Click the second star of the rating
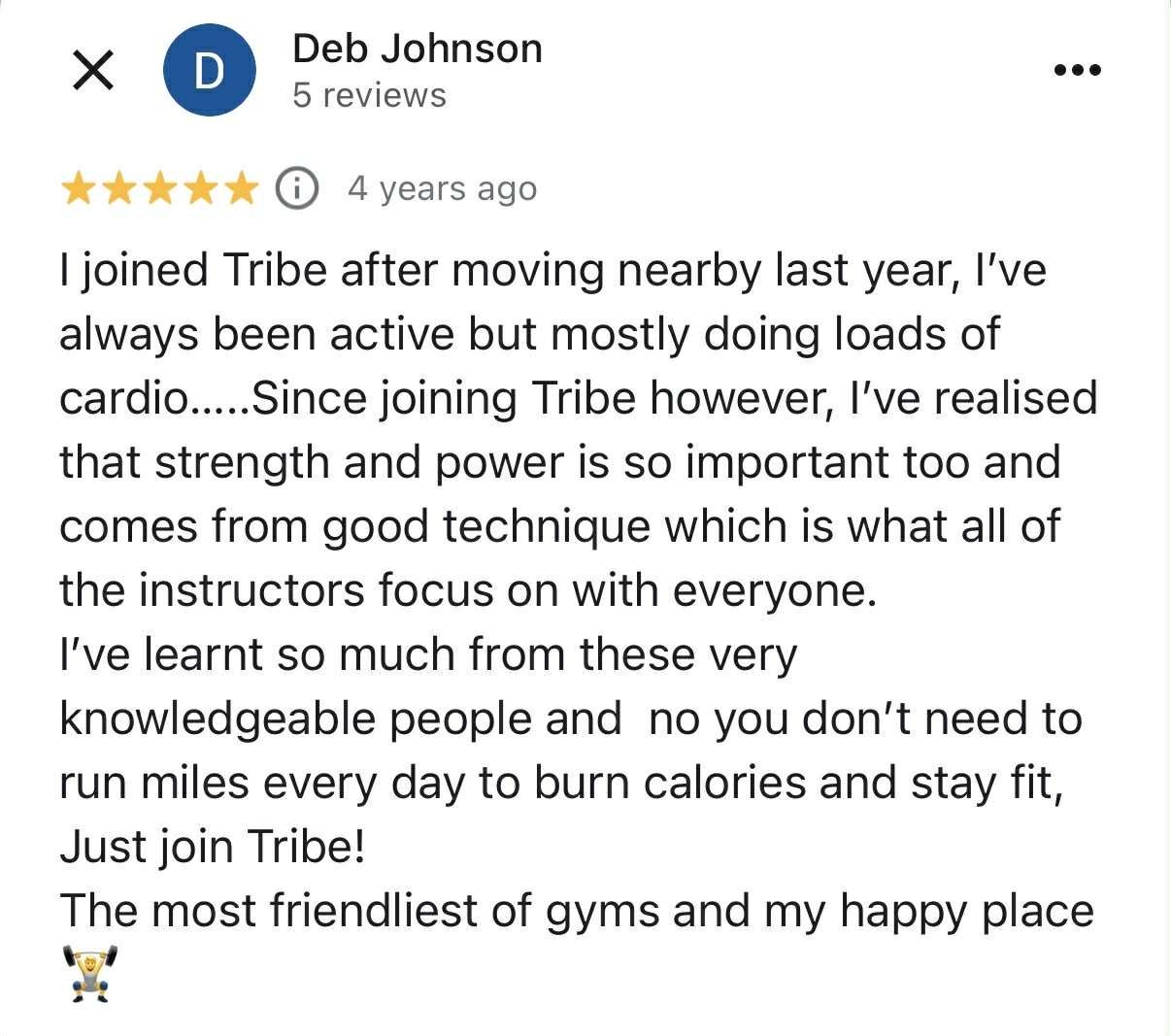Image resolution: width=1171 pixels, height=1036 pixels. click(117, 188)
